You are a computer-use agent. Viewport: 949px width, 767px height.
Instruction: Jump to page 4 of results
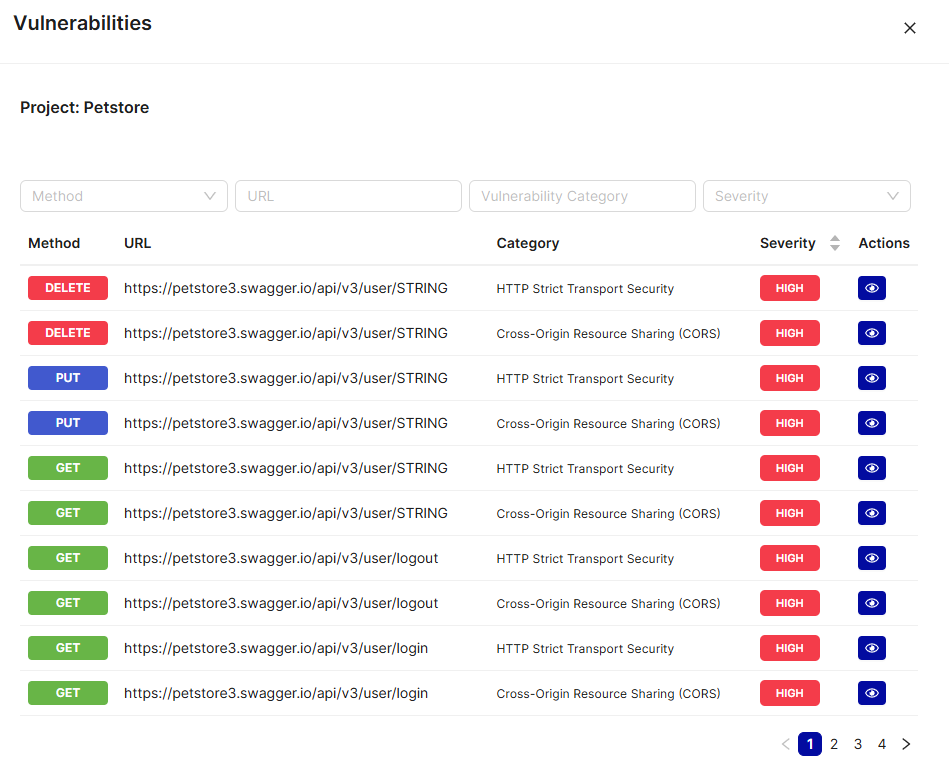coord(882,744)
